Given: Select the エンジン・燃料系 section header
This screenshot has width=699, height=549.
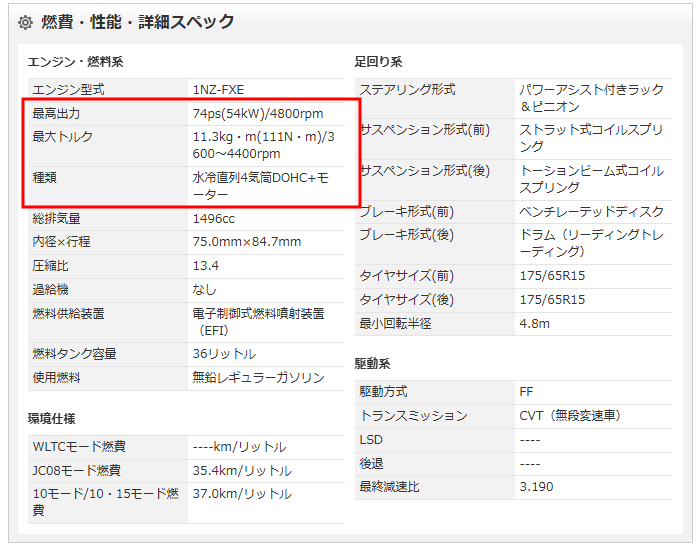Looking at the screenshot, I should point(75,62).
